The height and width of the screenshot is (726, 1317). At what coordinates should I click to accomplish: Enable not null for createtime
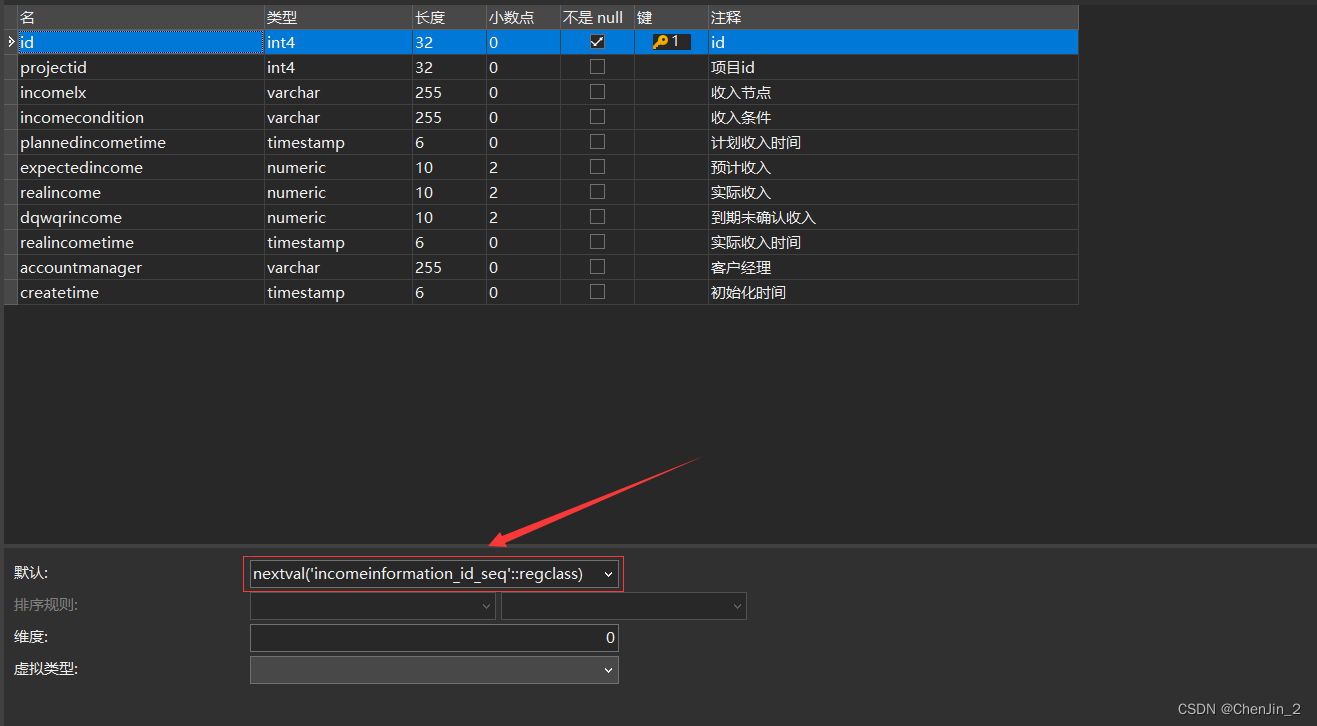click(x=597, y=292)
